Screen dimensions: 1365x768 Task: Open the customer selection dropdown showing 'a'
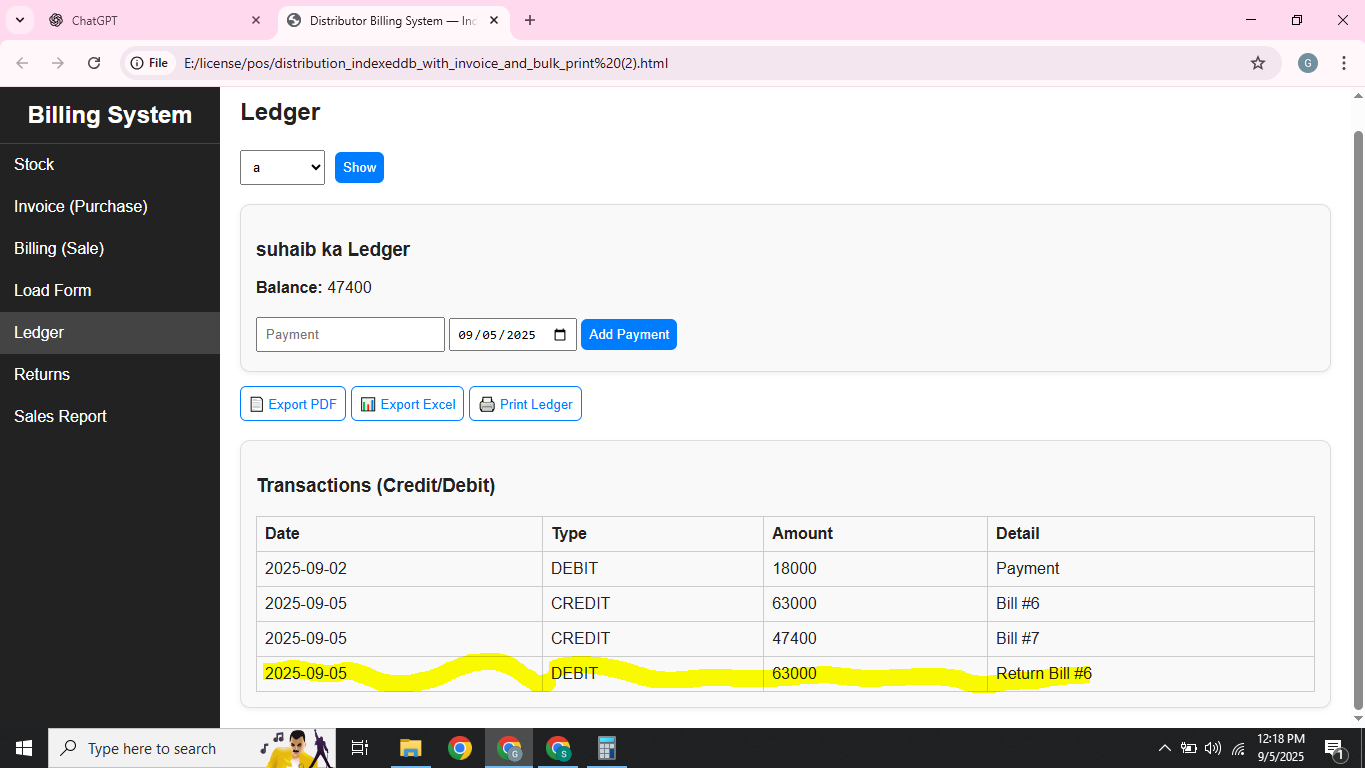282,167
